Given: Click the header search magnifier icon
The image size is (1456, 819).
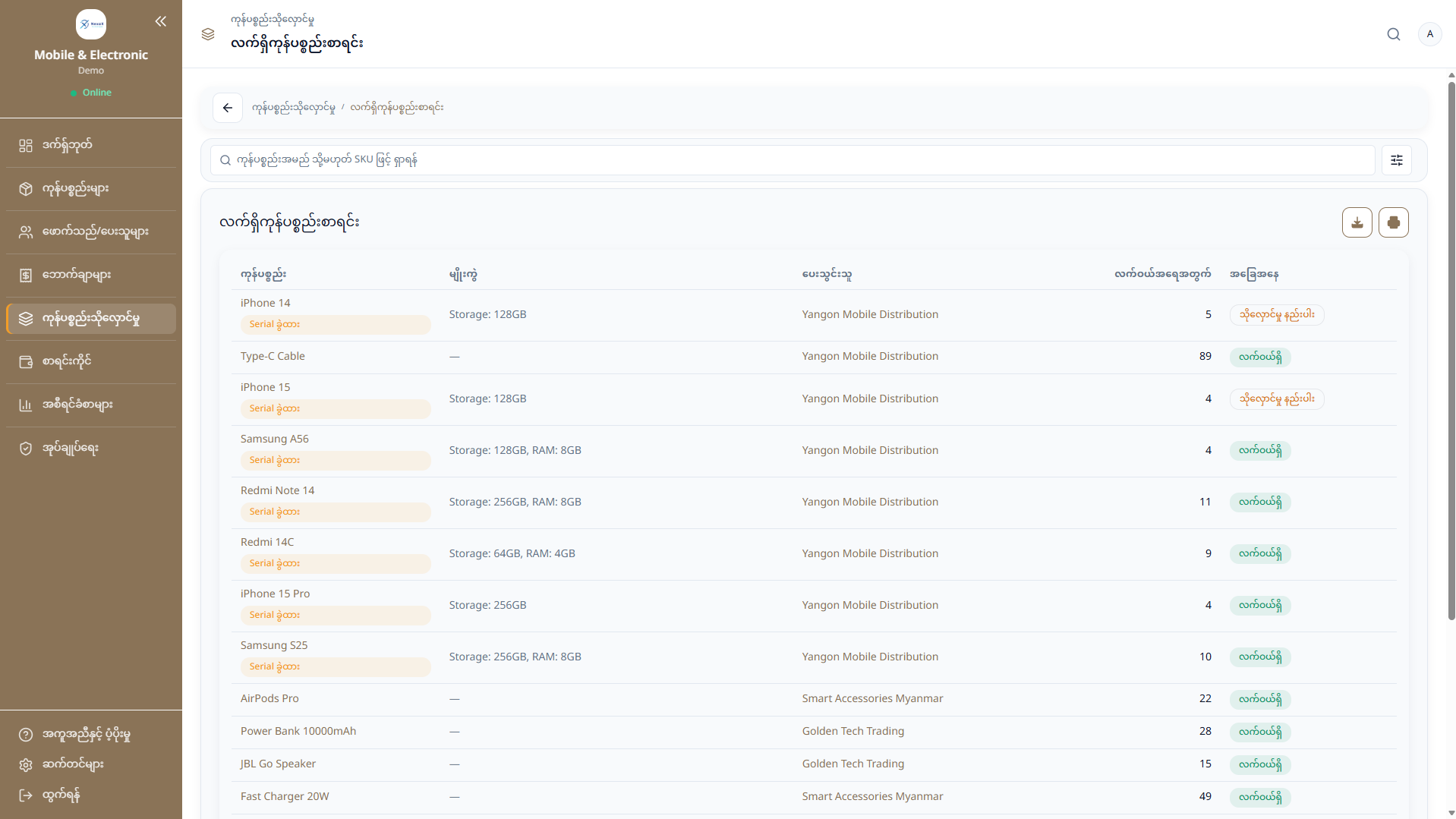Looking at the screenshot, I should 1394,34.
